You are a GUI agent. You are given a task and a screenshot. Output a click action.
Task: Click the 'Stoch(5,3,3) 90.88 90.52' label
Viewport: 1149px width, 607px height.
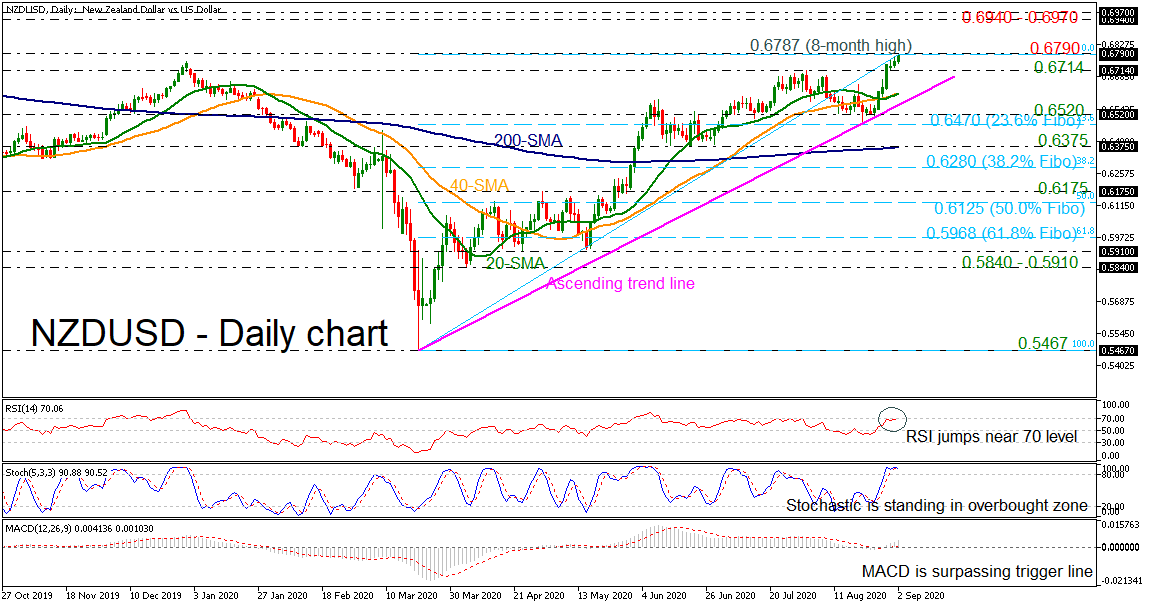[56, 472]
